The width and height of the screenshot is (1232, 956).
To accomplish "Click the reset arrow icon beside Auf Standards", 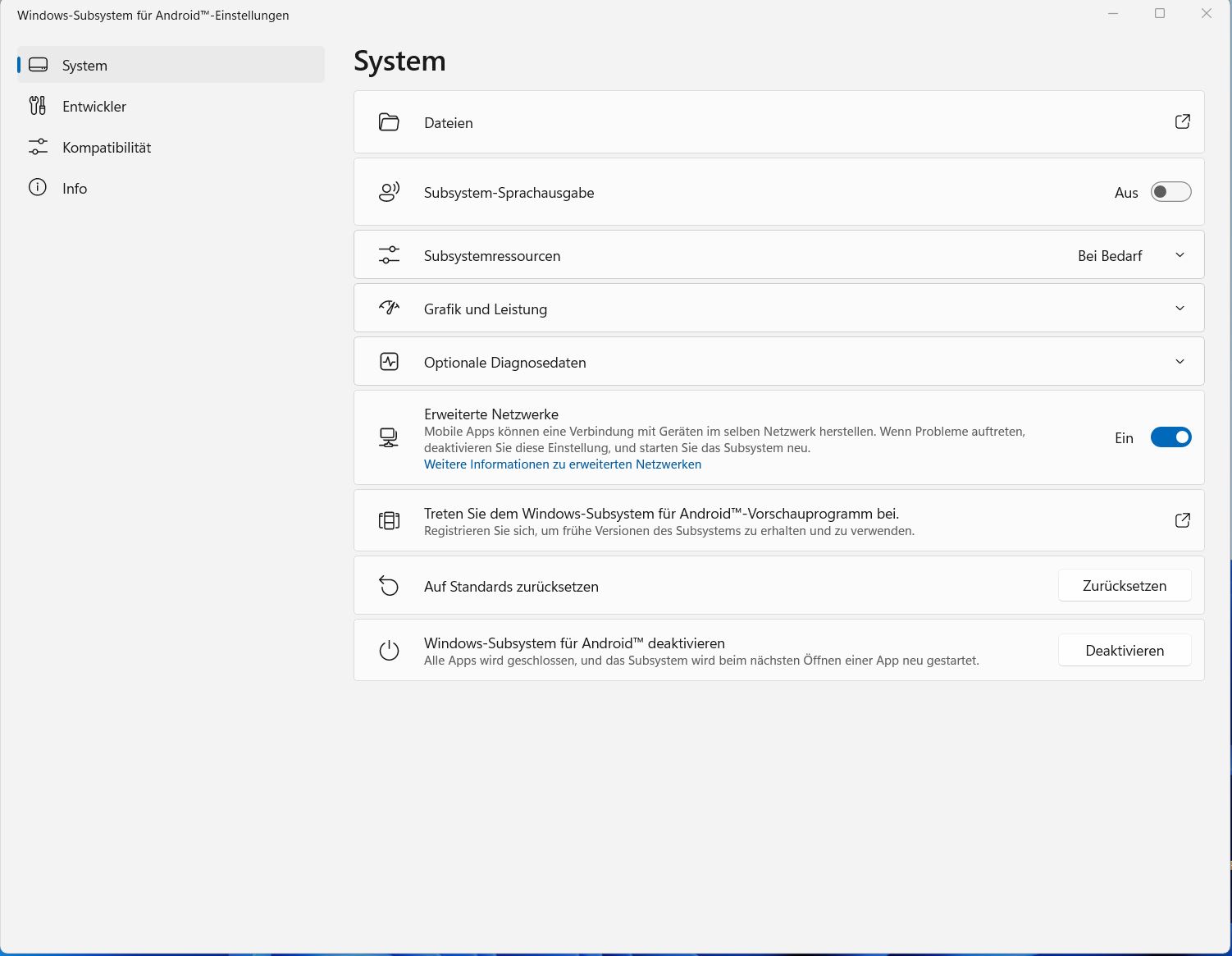I will (x=389, y=586).
